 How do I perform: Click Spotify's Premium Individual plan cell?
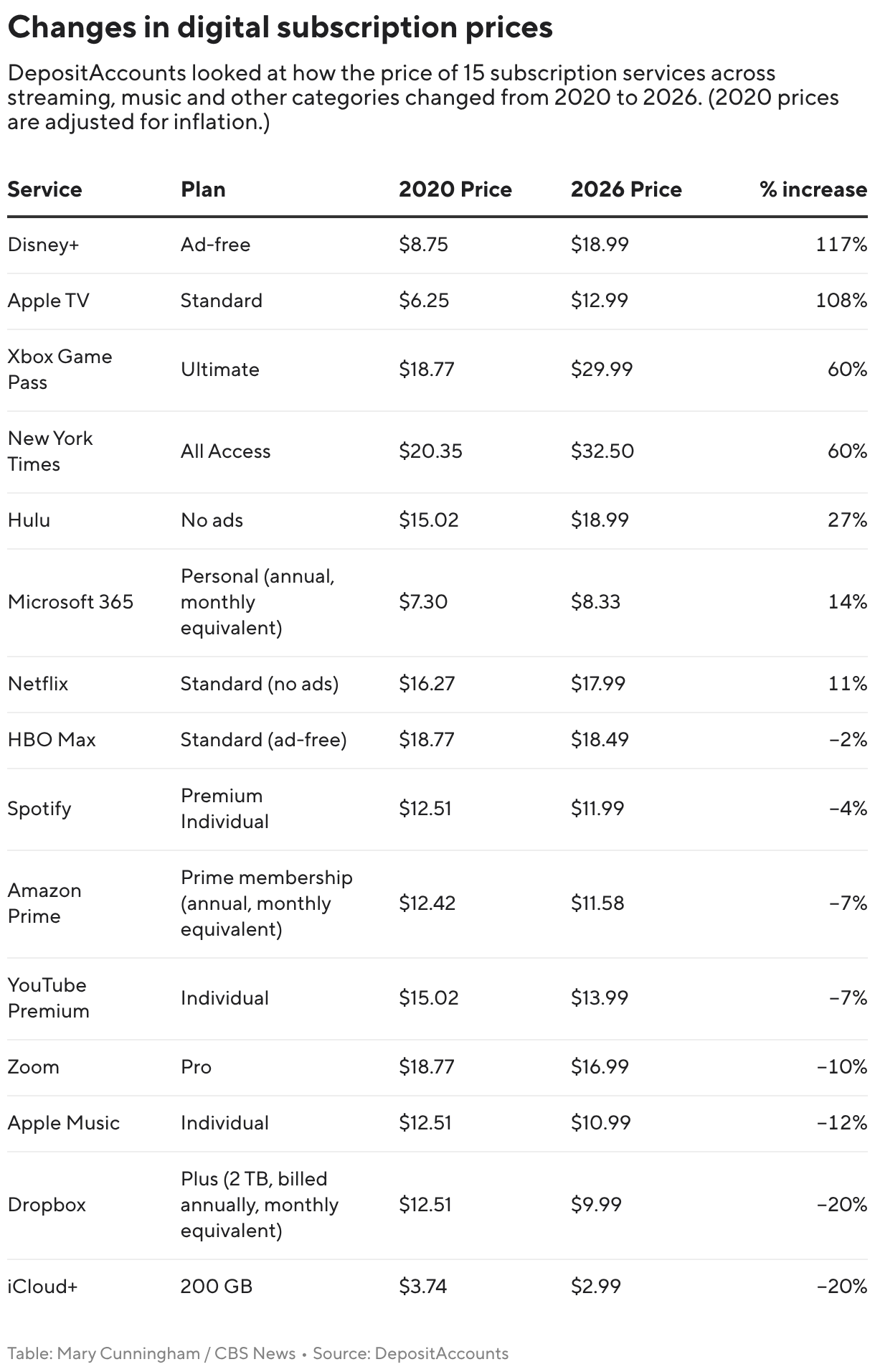(224, 809)
